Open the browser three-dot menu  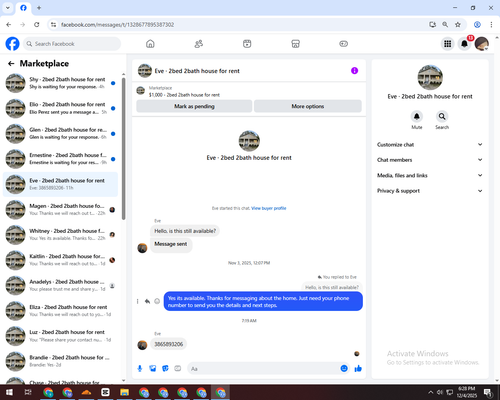(x=491, y=25)
